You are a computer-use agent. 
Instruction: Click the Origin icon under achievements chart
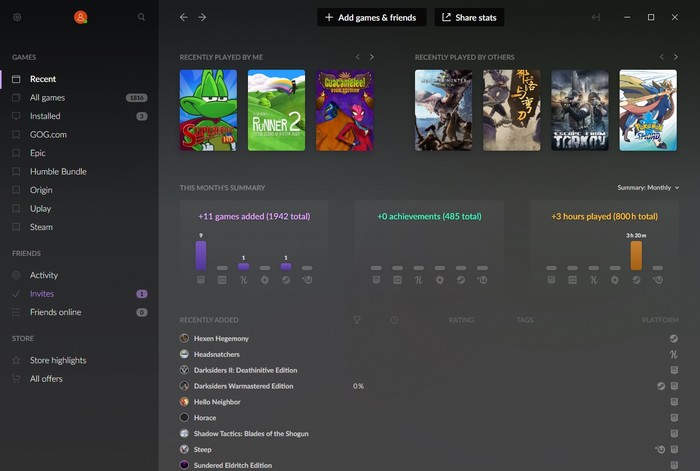click(x=440, y=280)
